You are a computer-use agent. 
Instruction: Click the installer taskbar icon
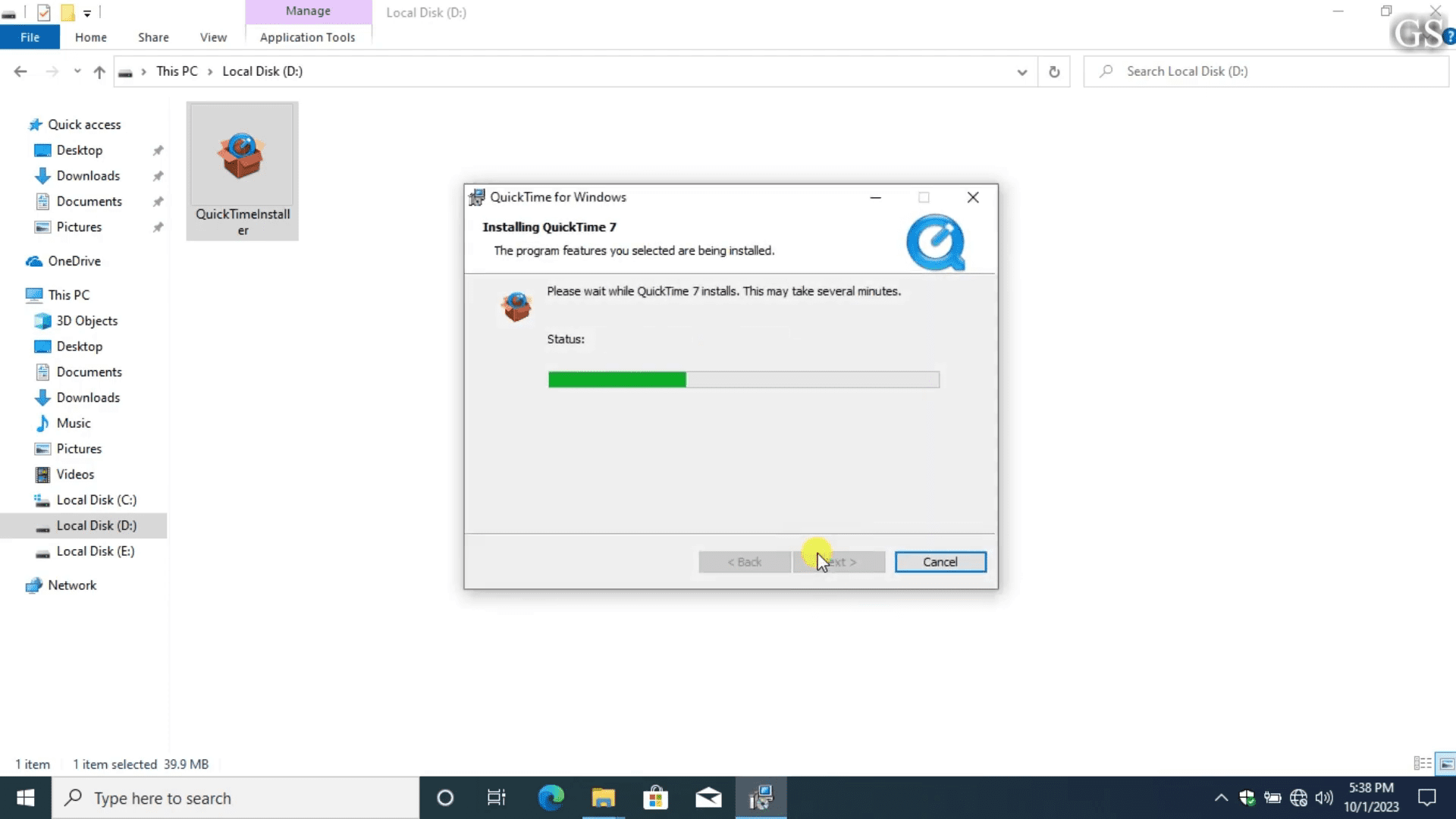pyautogui.click(x=761, y=798)
